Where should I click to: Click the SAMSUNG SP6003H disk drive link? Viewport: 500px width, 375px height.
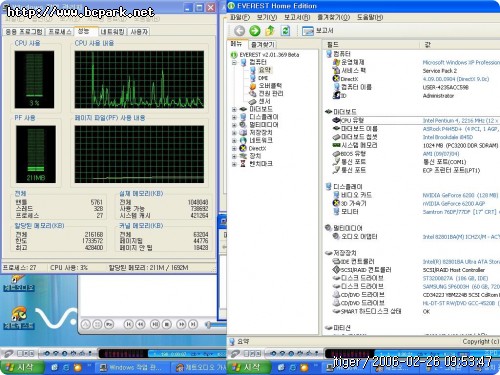(461, 286)
